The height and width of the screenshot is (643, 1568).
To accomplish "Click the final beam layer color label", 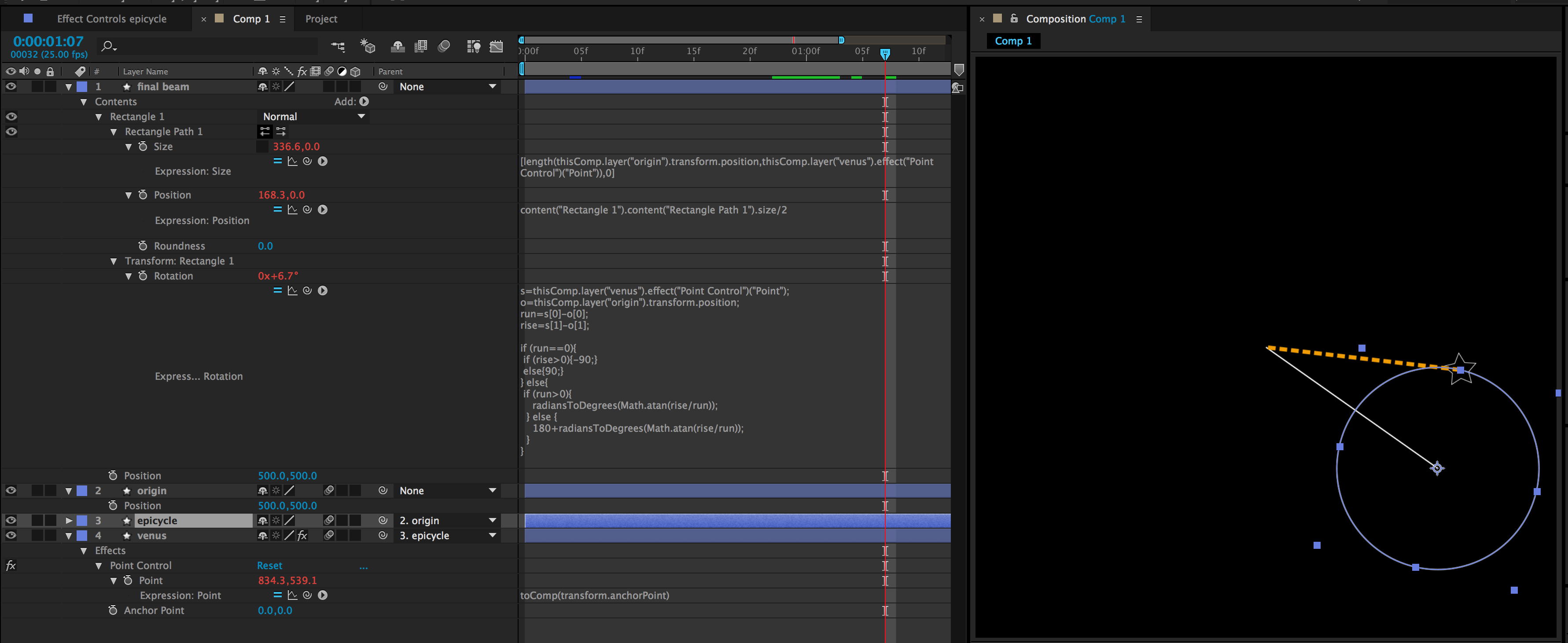I will 82,87.
